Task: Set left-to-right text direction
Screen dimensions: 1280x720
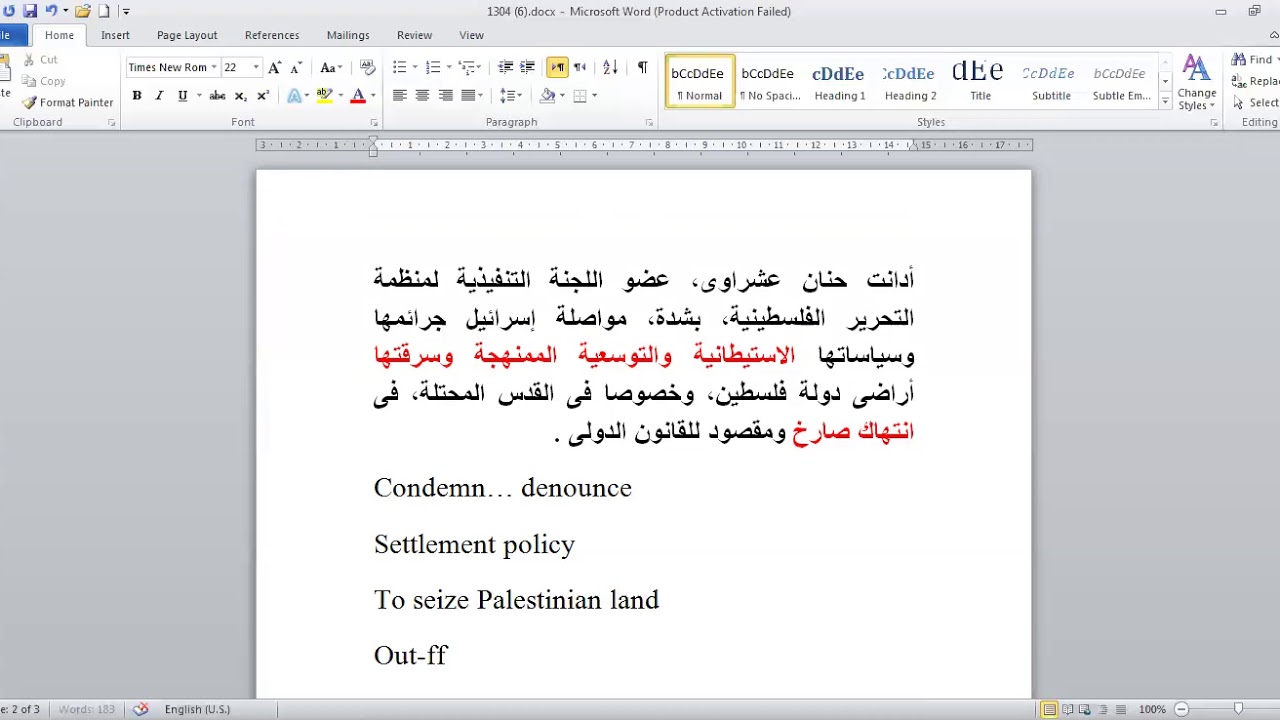Action: coord(557,67)
